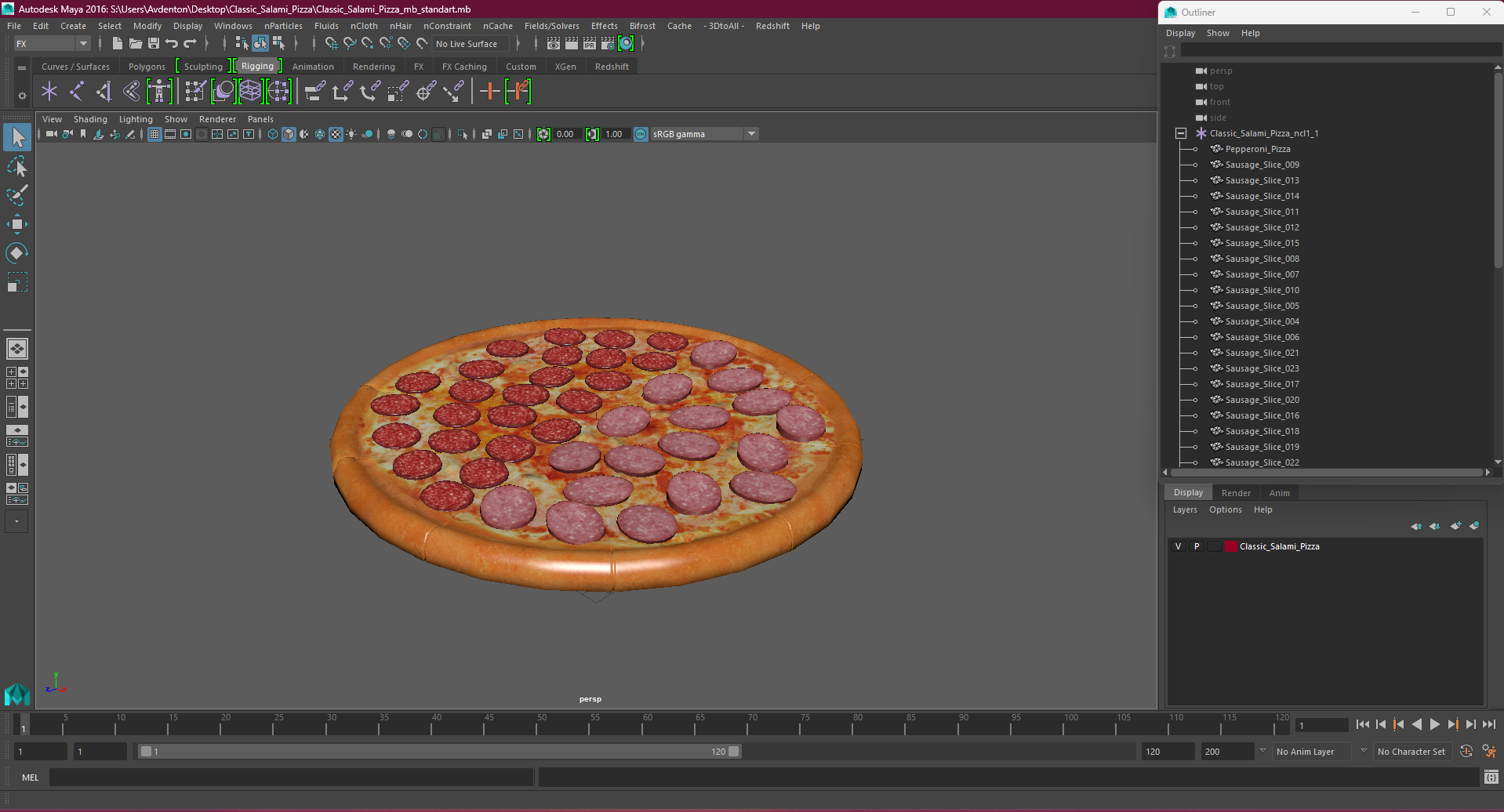Toggle the Auto Keyframe button
The height and width of the screenshot is (812, 1504).
1466,751
